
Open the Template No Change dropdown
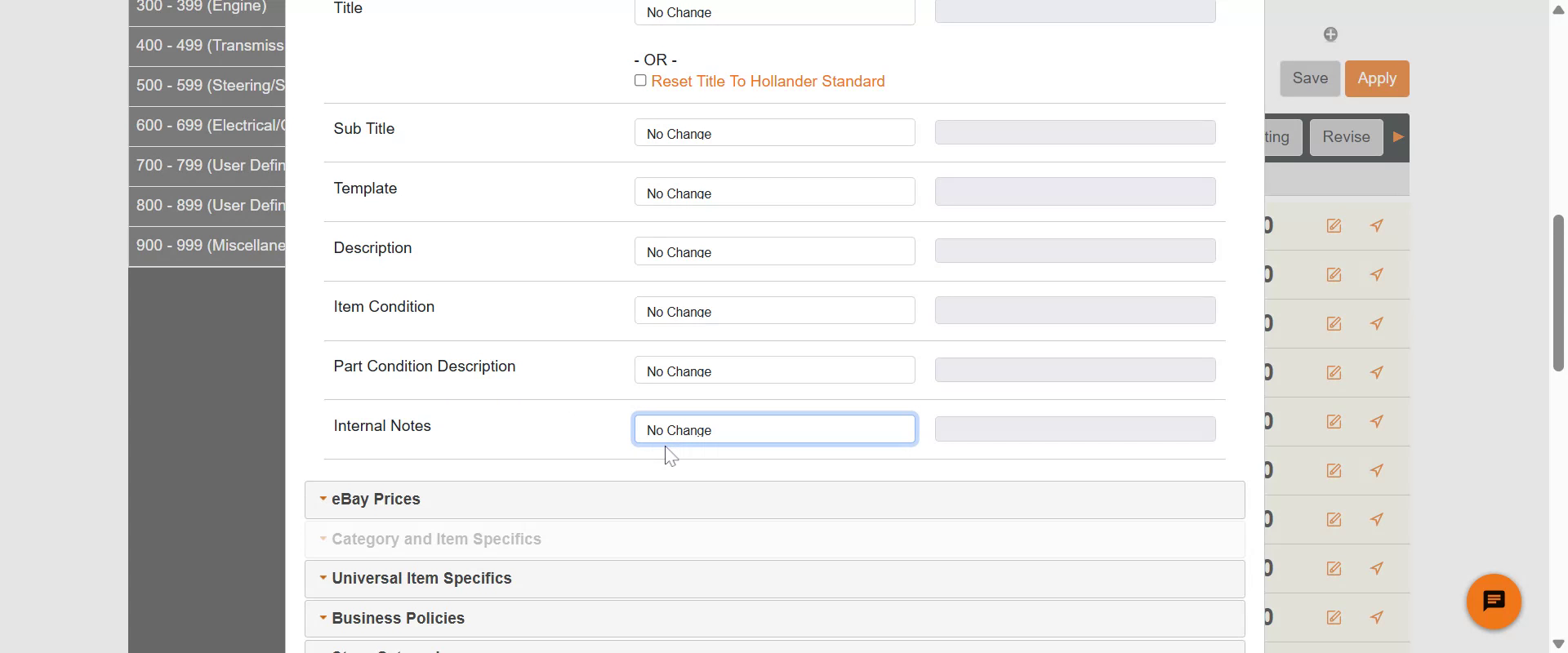click(x=774, y=192)
